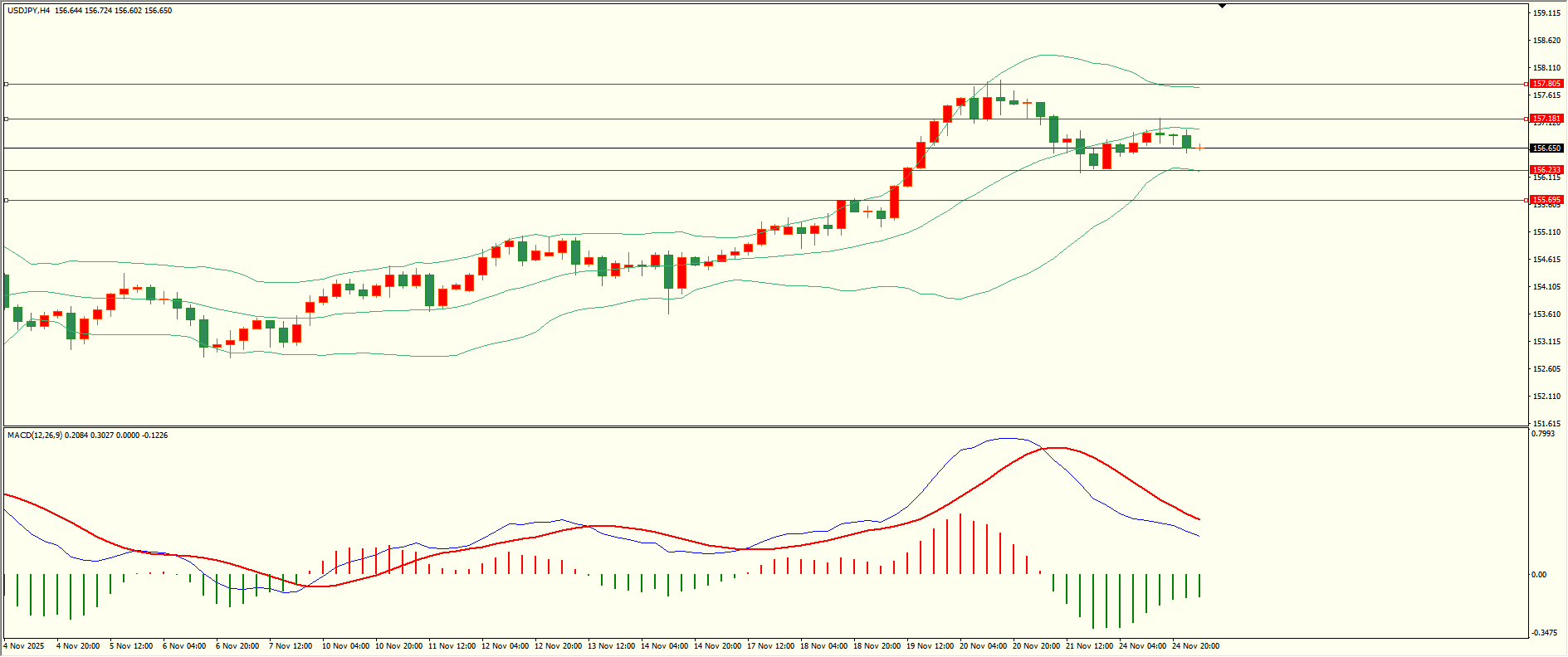Click the black 156.650 current price label

click(1546, 148)
